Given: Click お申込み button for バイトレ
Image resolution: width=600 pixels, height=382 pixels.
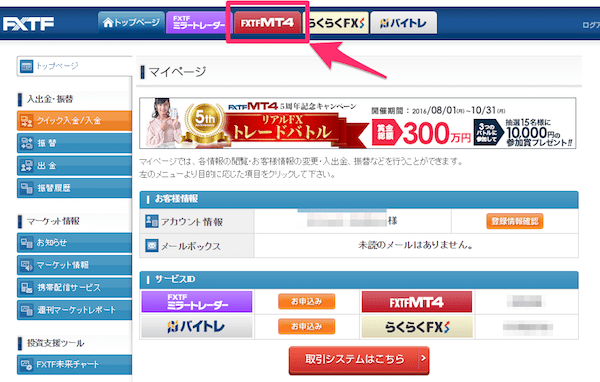Looking at the screenshot, I should (x=307, y=326).
